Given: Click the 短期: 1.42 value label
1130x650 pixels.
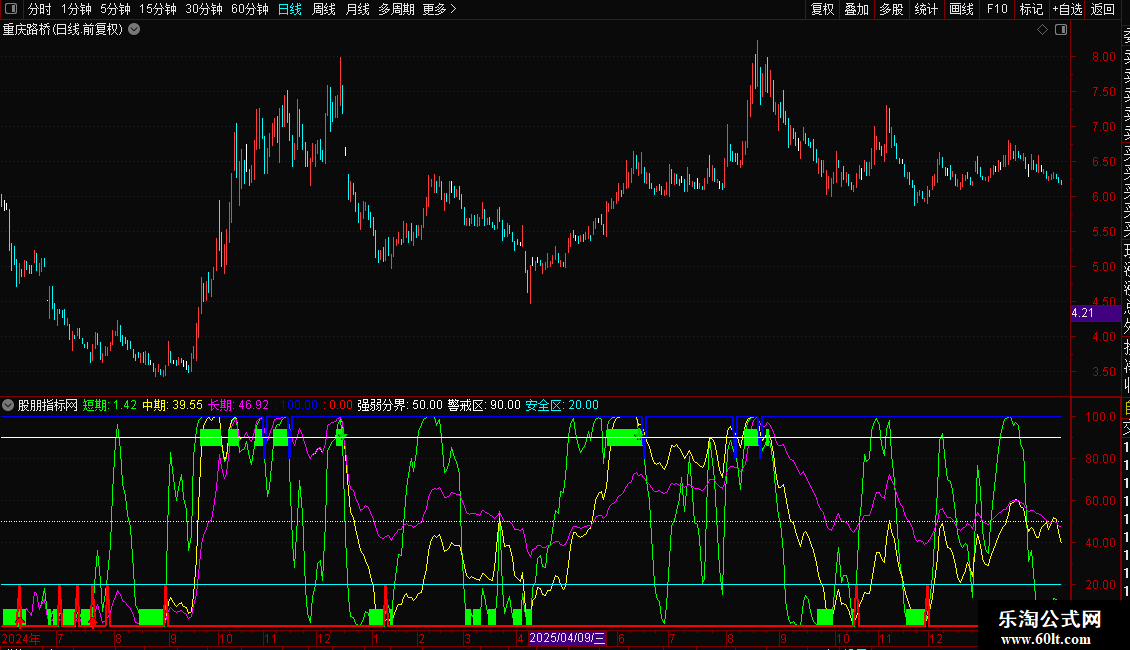Looking at the screenshot, I should coord(110,405).
